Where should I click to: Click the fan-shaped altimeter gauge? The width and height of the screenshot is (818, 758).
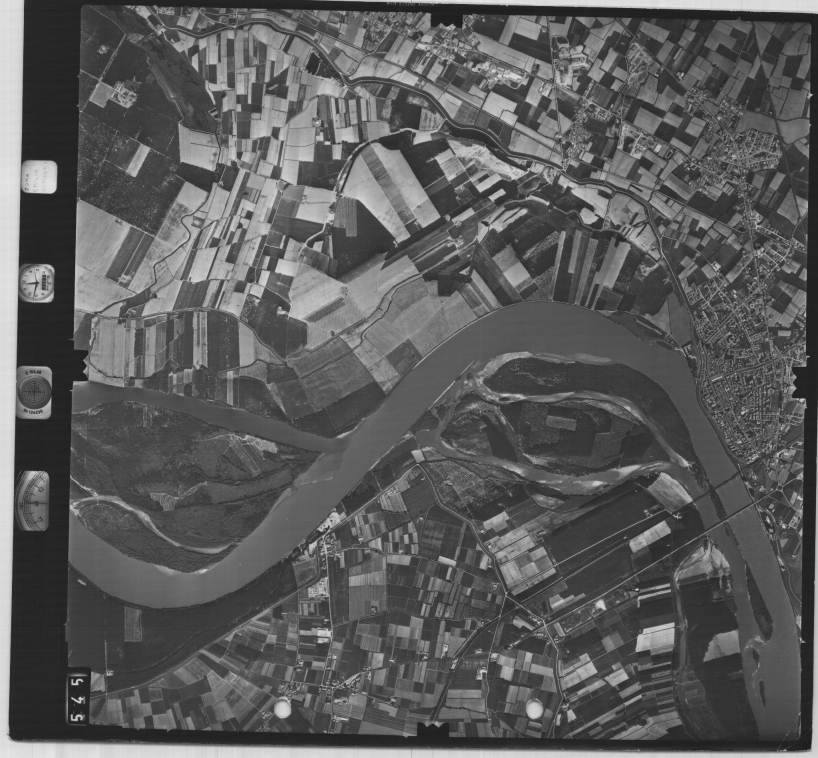[x=32, y=501]
